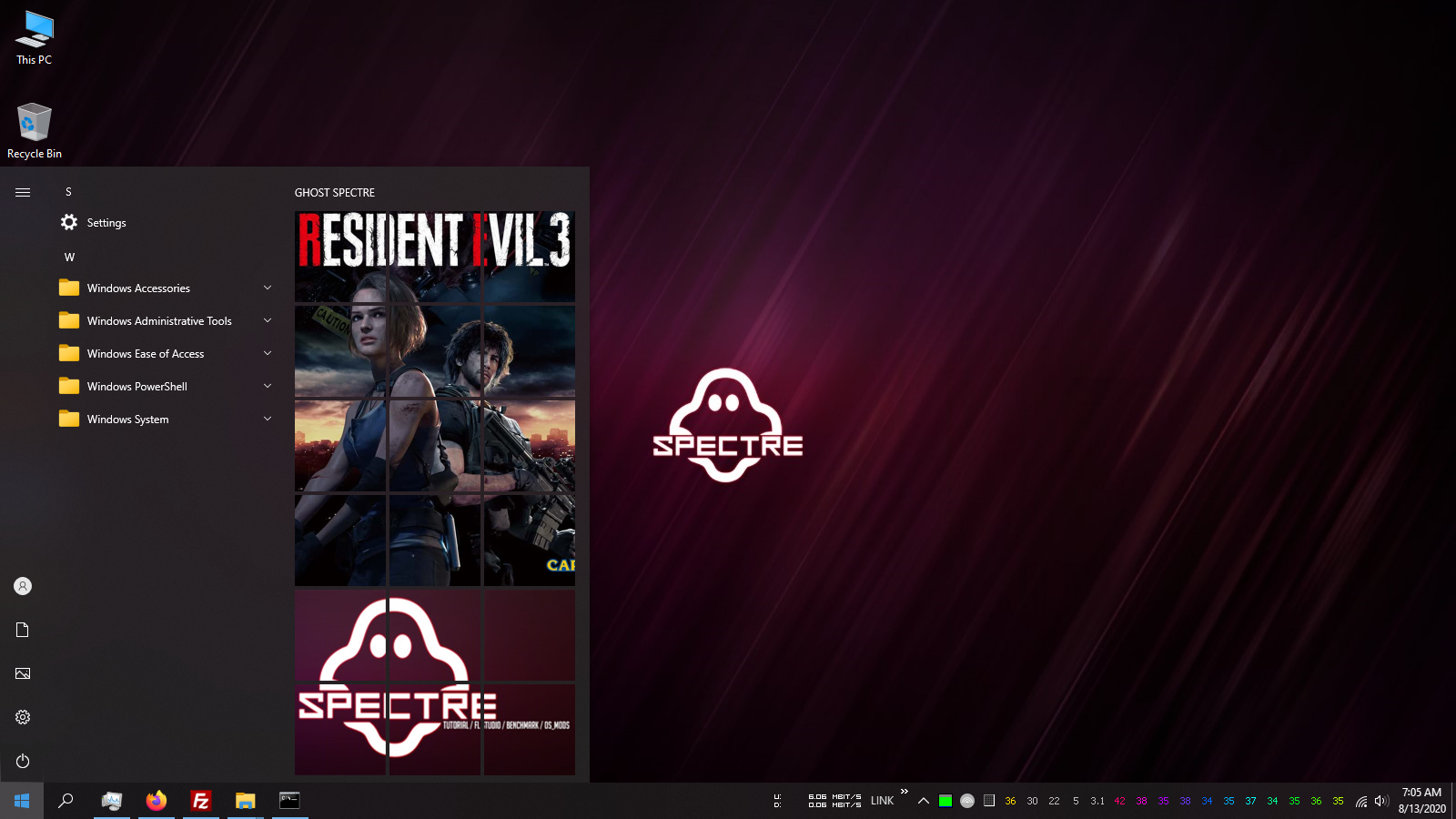1456x819 pixels.
Task: Open the This PC desktop icon
Action: point(35,38)
